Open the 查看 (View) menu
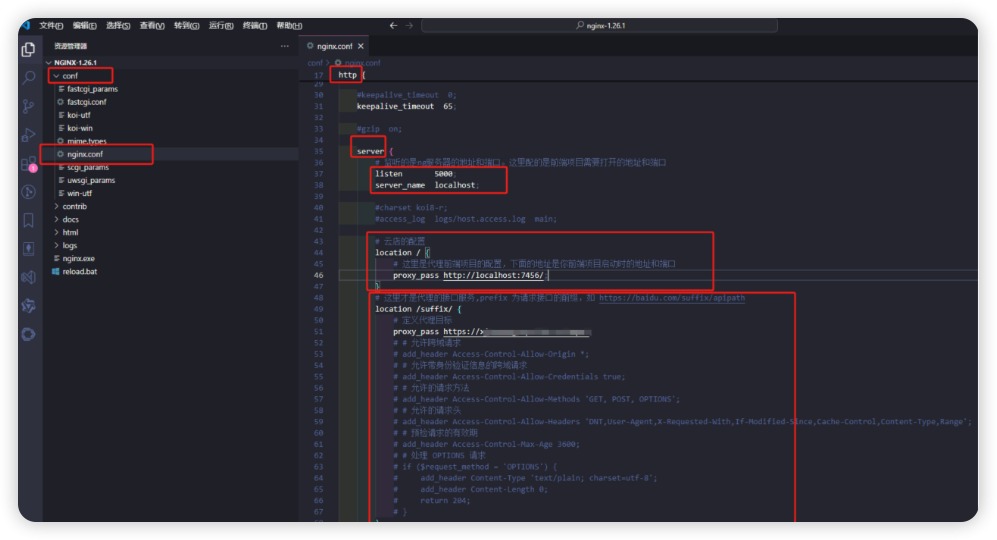The image size is (997, 540). tap(152, 25)
